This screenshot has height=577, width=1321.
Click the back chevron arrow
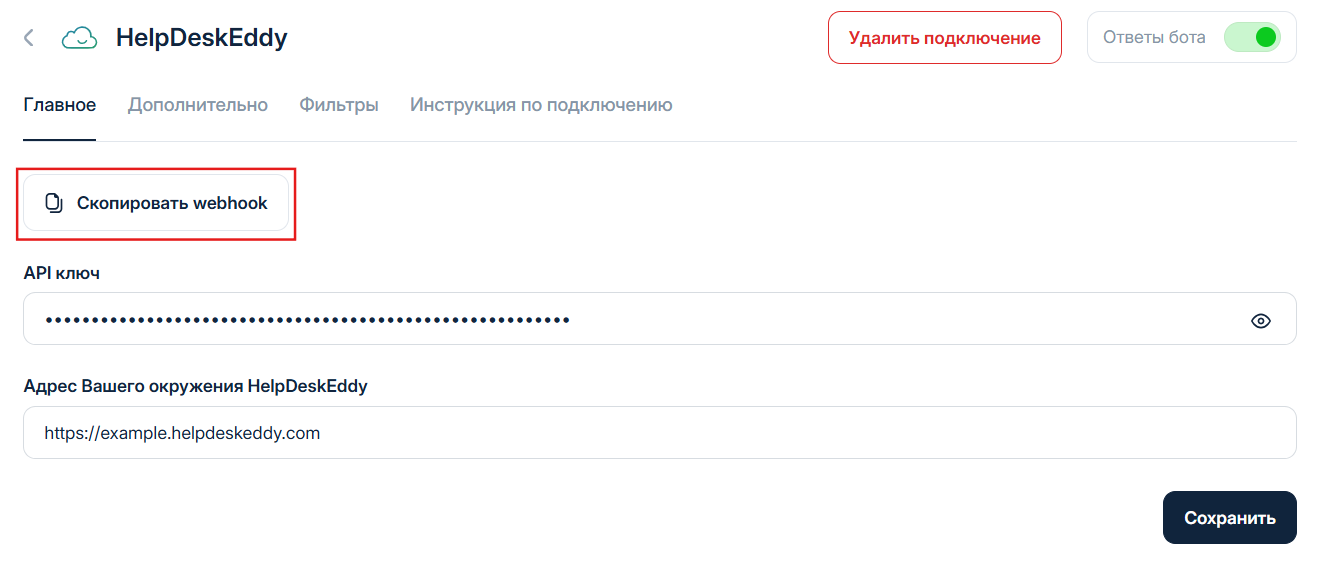pos(29,38)
